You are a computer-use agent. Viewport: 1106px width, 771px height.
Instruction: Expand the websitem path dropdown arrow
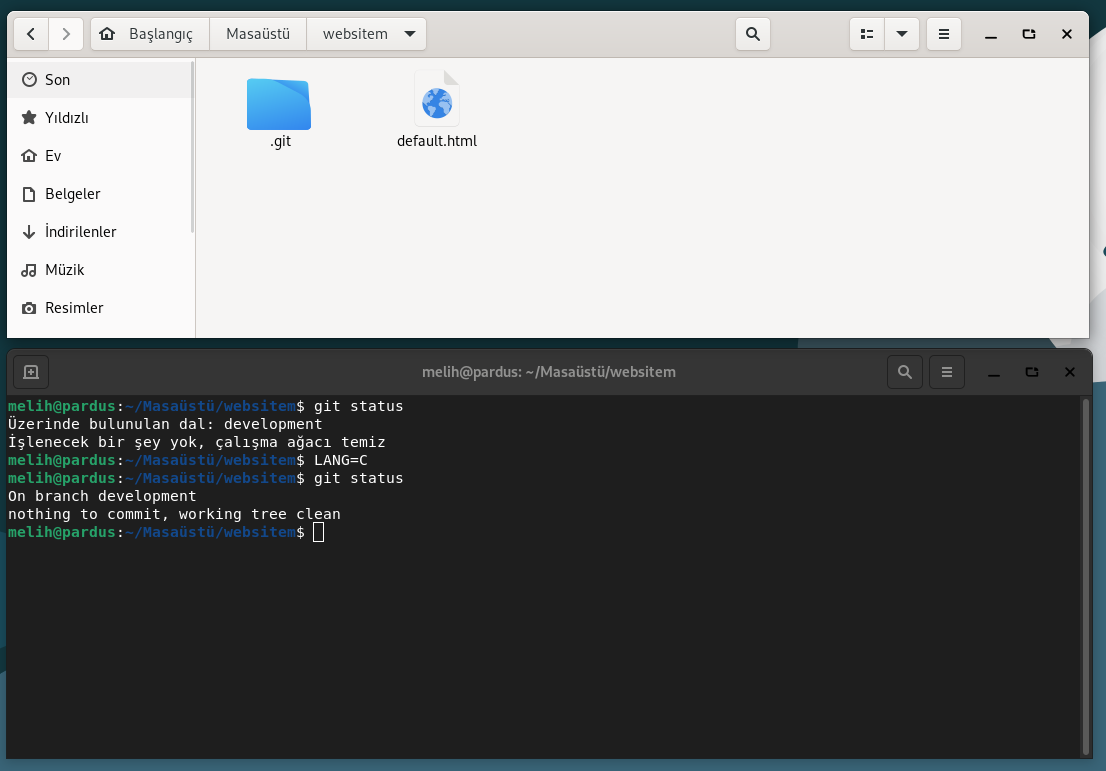pyautogui.click(x=410, y=34)
